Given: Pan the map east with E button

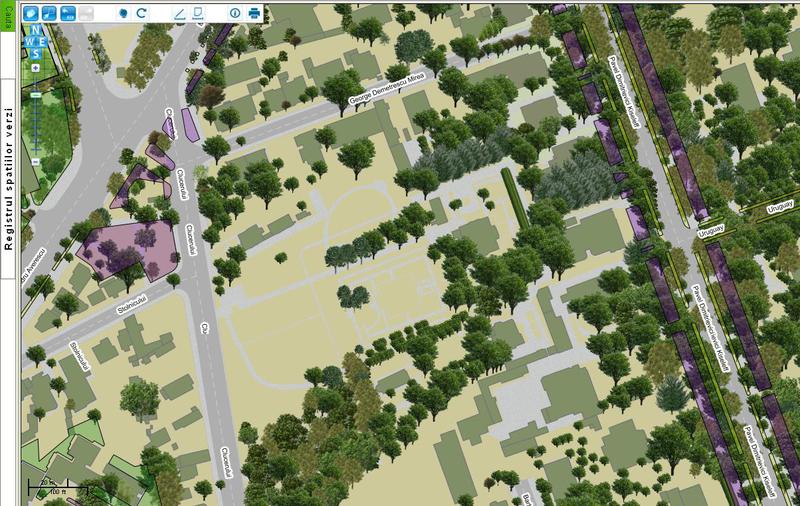Looking at the screenshot, I should (43, 42).
